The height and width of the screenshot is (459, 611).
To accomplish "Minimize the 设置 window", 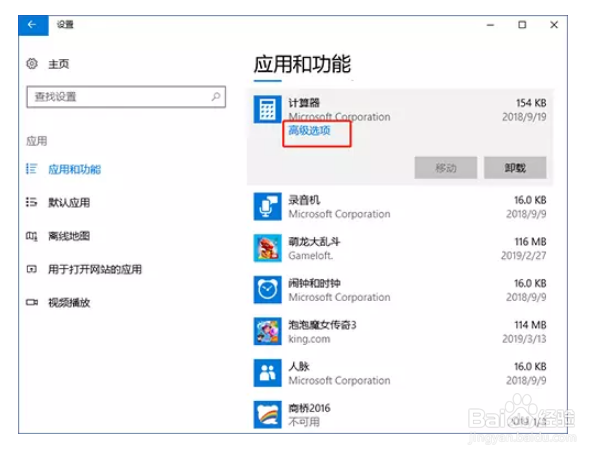I will point(491,25).
